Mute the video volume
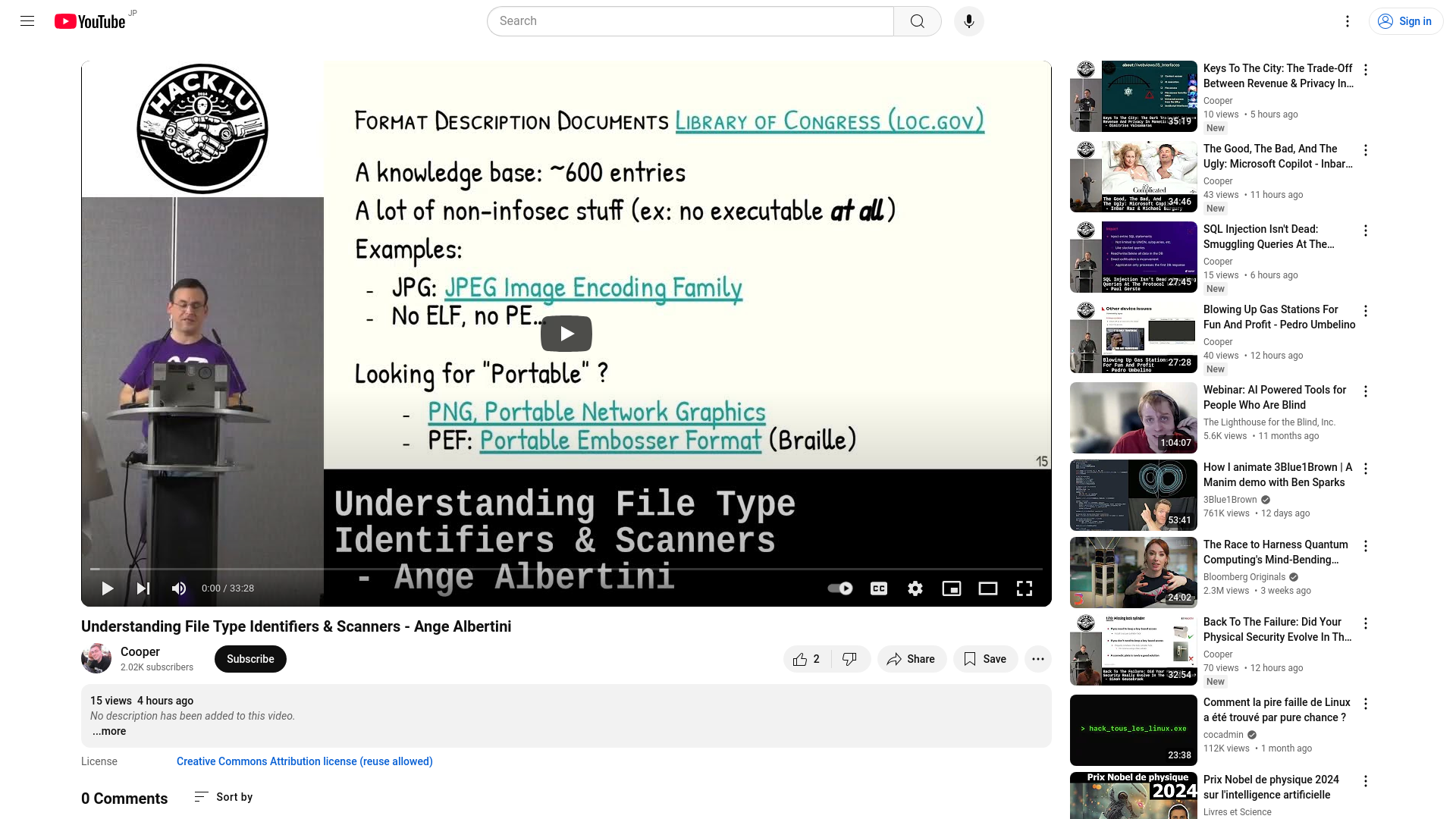The image size is (1456, 819). pos(179,588)
